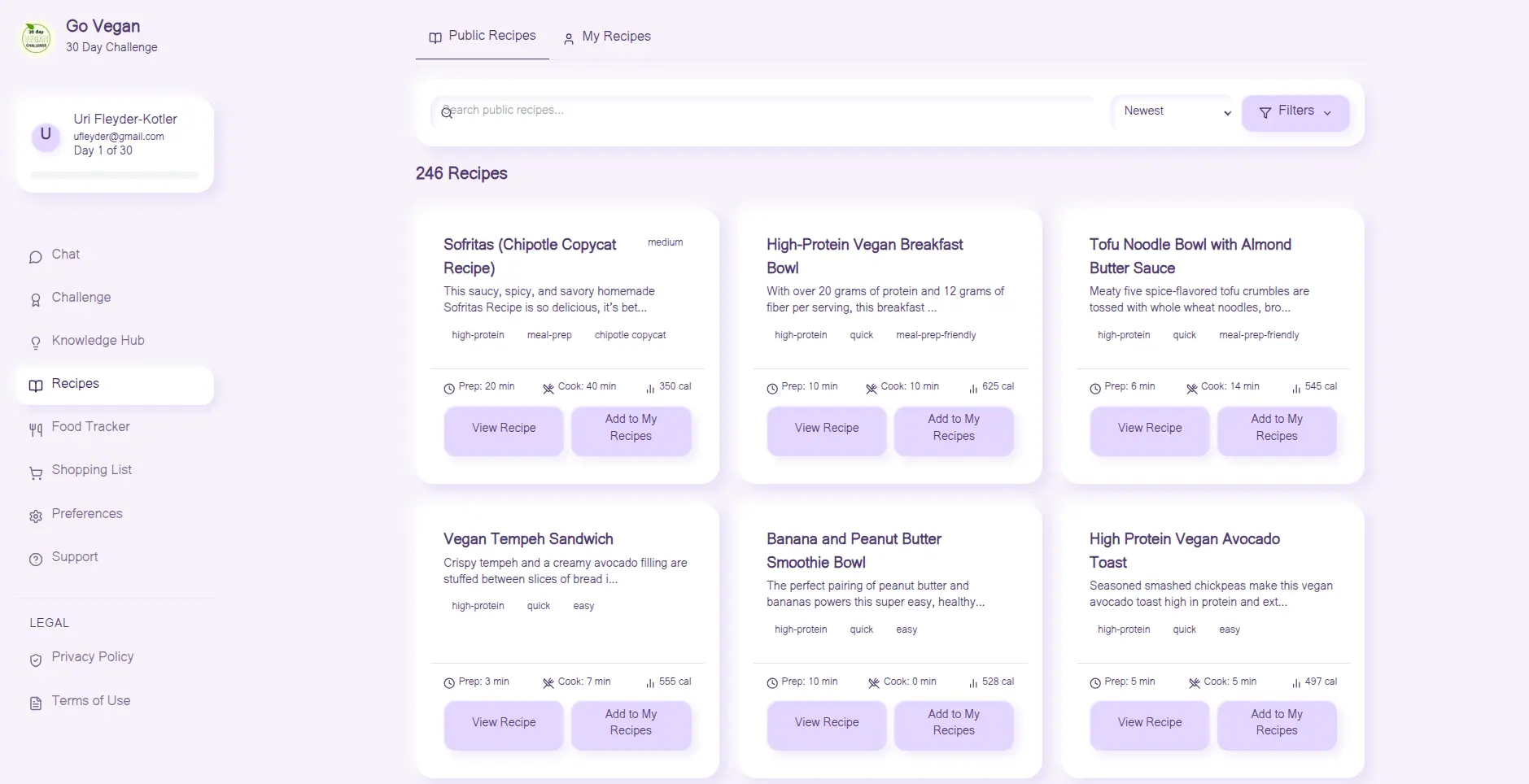The width and height of the screenshot is (1529, 784).
Task: Select Food Tracker in the sidebar
Action: (115, 427)
